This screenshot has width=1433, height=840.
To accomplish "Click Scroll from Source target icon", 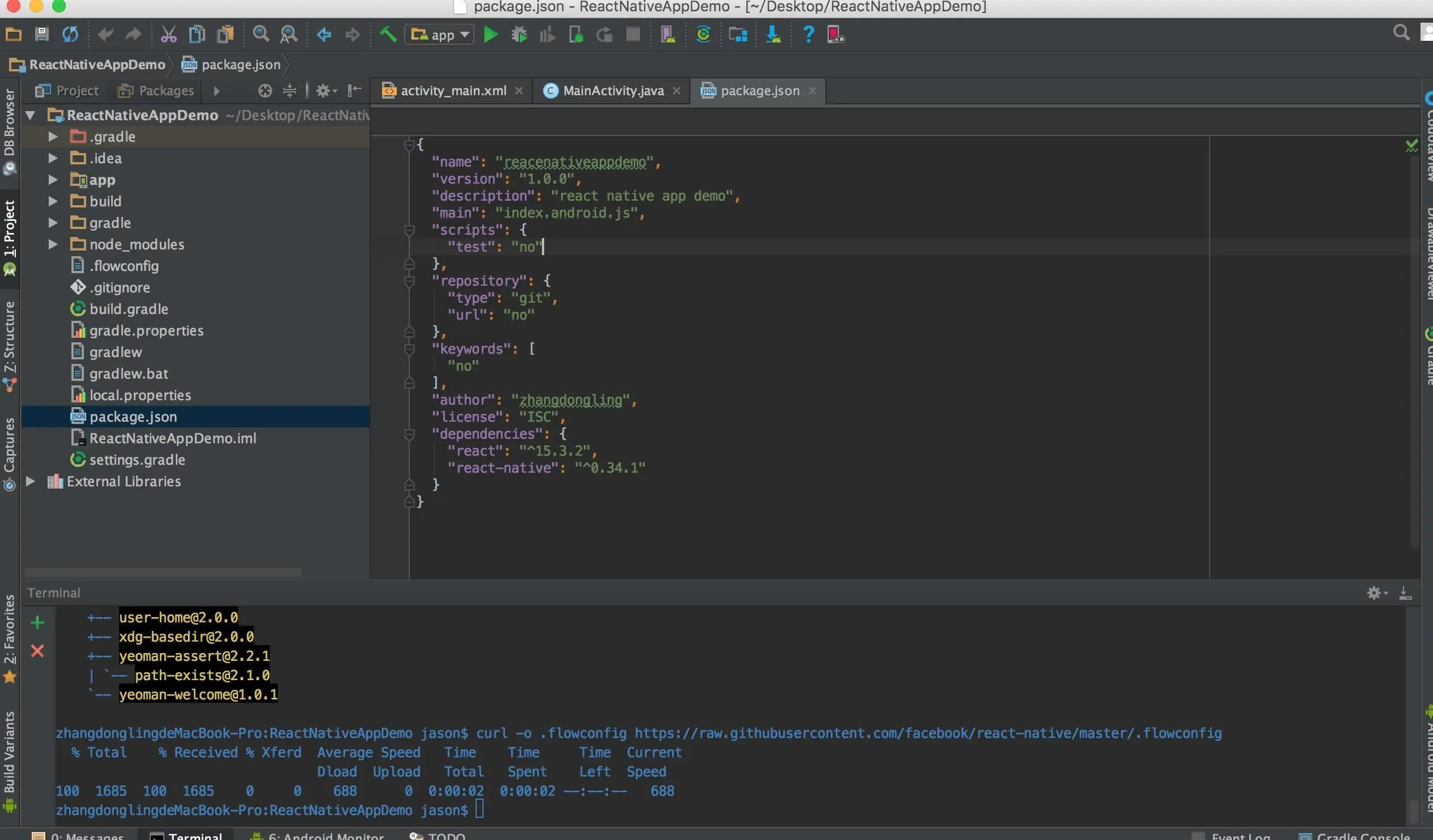I will coord(265,91).
